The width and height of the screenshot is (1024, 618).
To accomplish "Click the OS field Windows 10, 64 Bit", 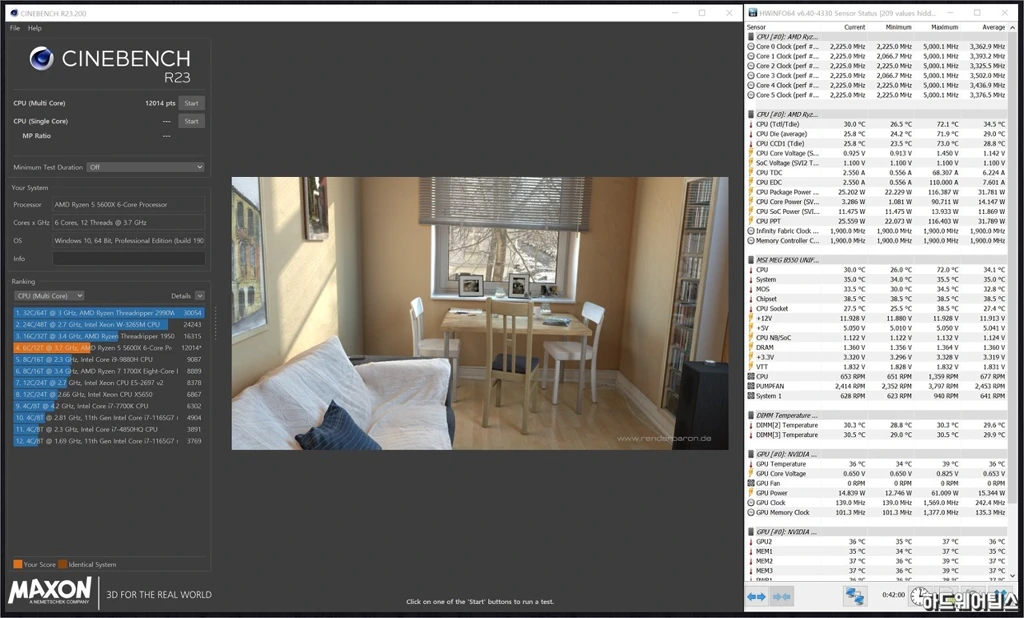I will [129, 240].
